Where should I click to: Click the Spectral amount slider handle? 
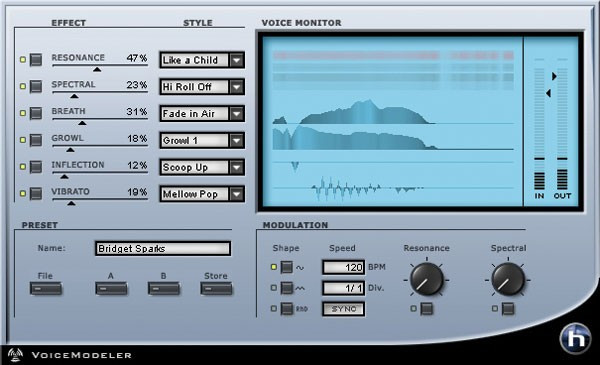pyautogui.click(x=74, y=96)
